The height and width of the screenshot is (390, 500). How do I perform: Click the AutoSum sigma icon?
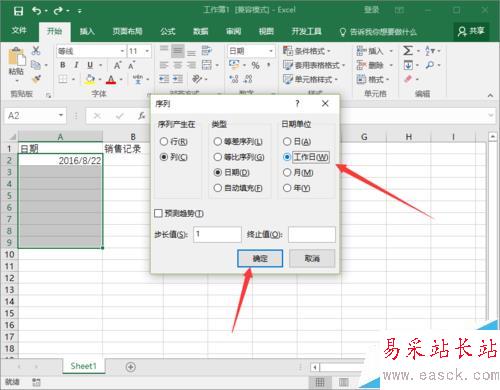coord(408,51)
